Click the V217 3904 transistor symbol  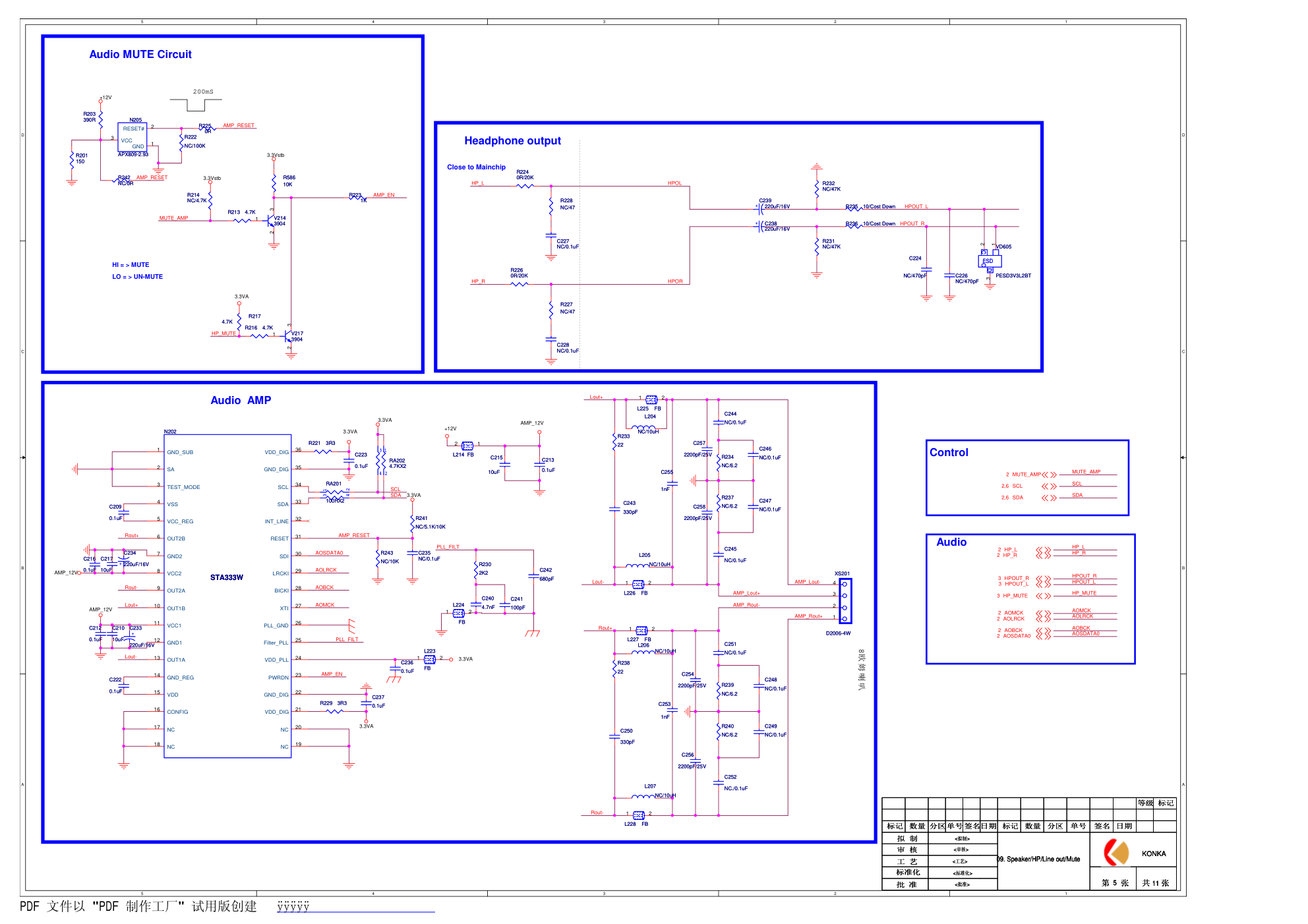288,336
